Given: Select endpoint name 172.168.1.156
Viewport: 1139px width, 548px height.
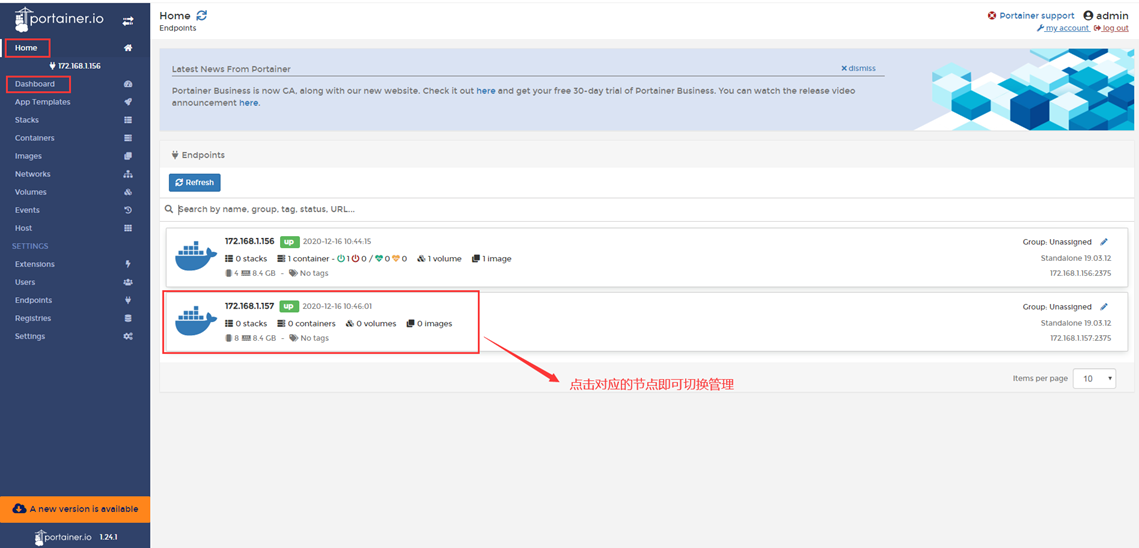Looking at the screenshot, I should coord(249,241).
